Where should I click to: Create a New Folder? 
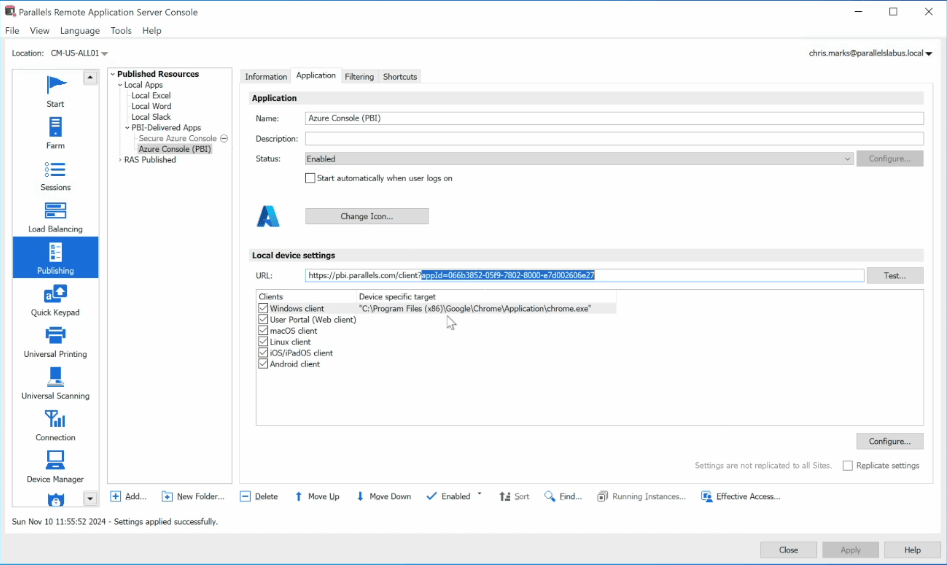pos(193,496)
